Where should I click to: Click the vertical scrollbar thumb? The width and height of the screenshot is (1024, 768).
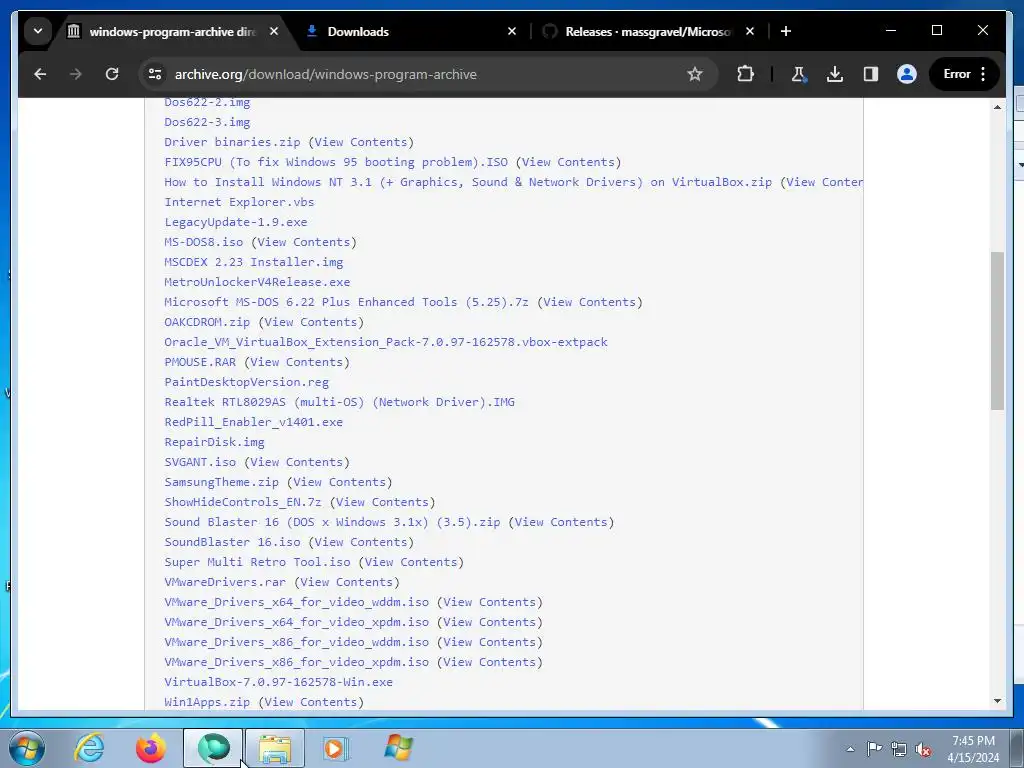(997, 330)
